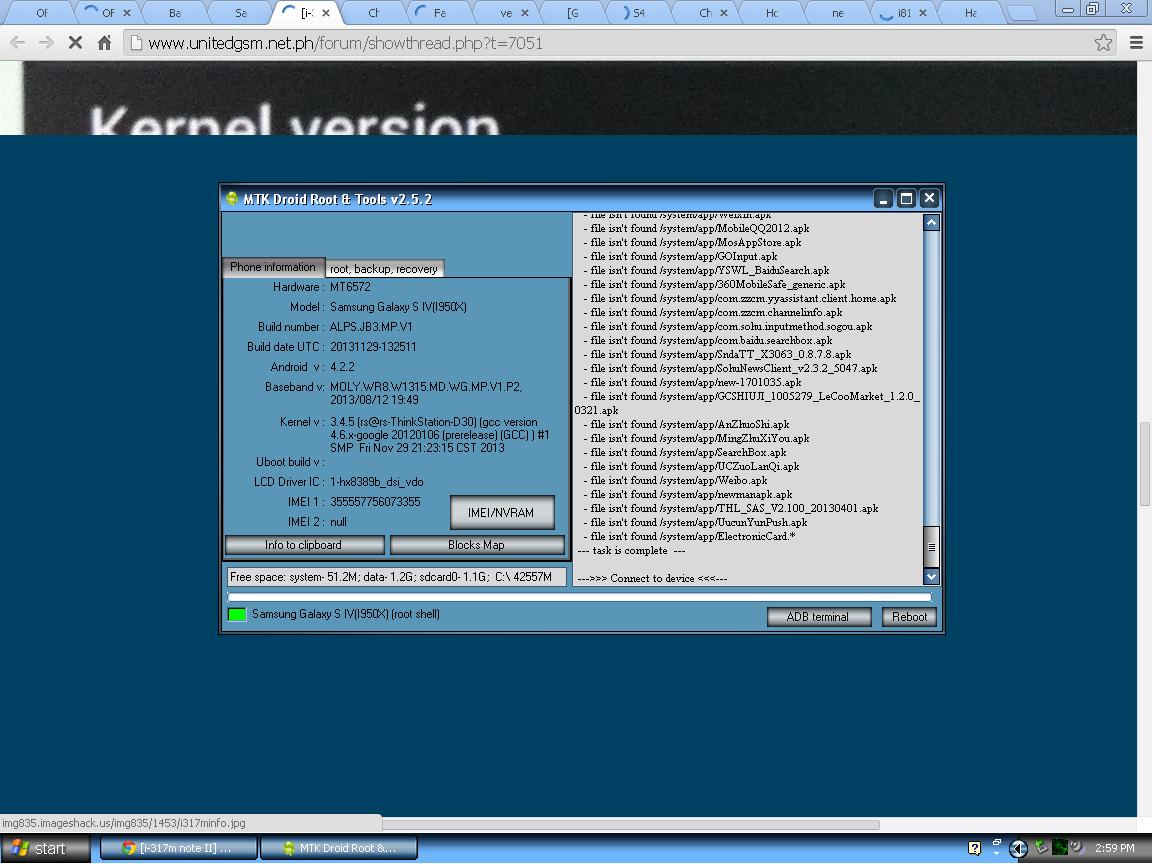
Task: Open the Chrome hamburger menu
Action: (x=1136, y=43)
